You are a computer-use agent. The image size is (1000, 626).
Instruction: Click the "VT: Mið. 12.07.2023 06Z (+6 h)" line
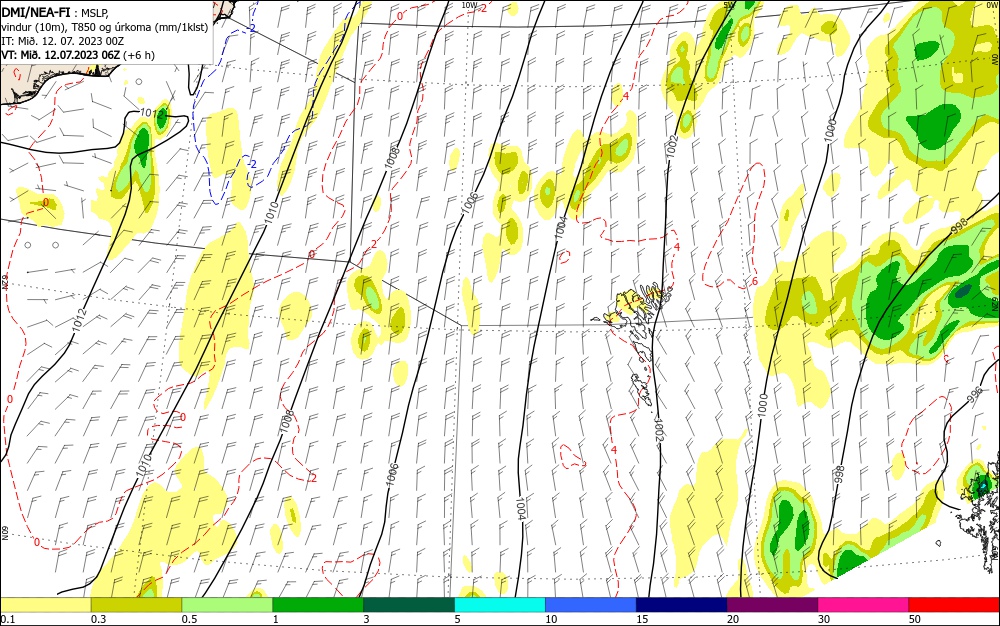pos(78,55)
